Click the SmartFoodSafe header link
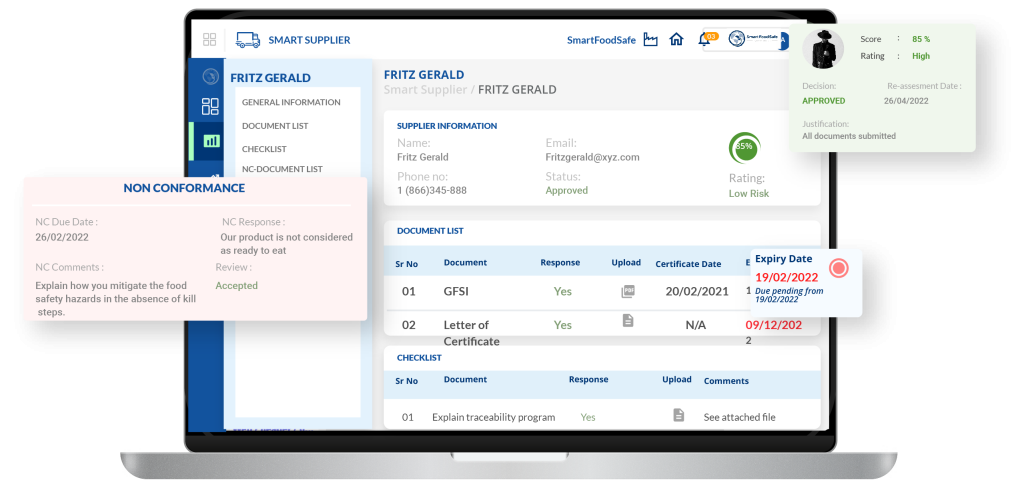Screen dimensions: 1024x488 point(601,40)
